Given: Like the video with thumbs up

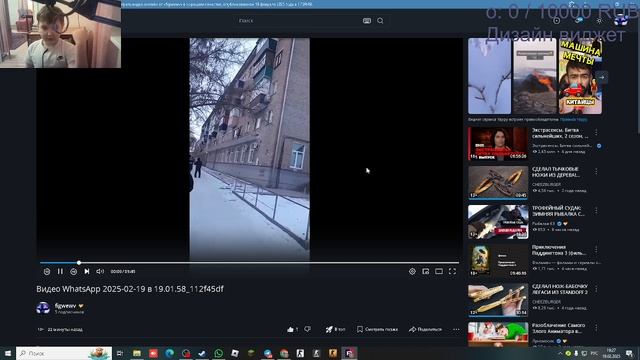Looking at the screenshot, I should click(292, 329).
